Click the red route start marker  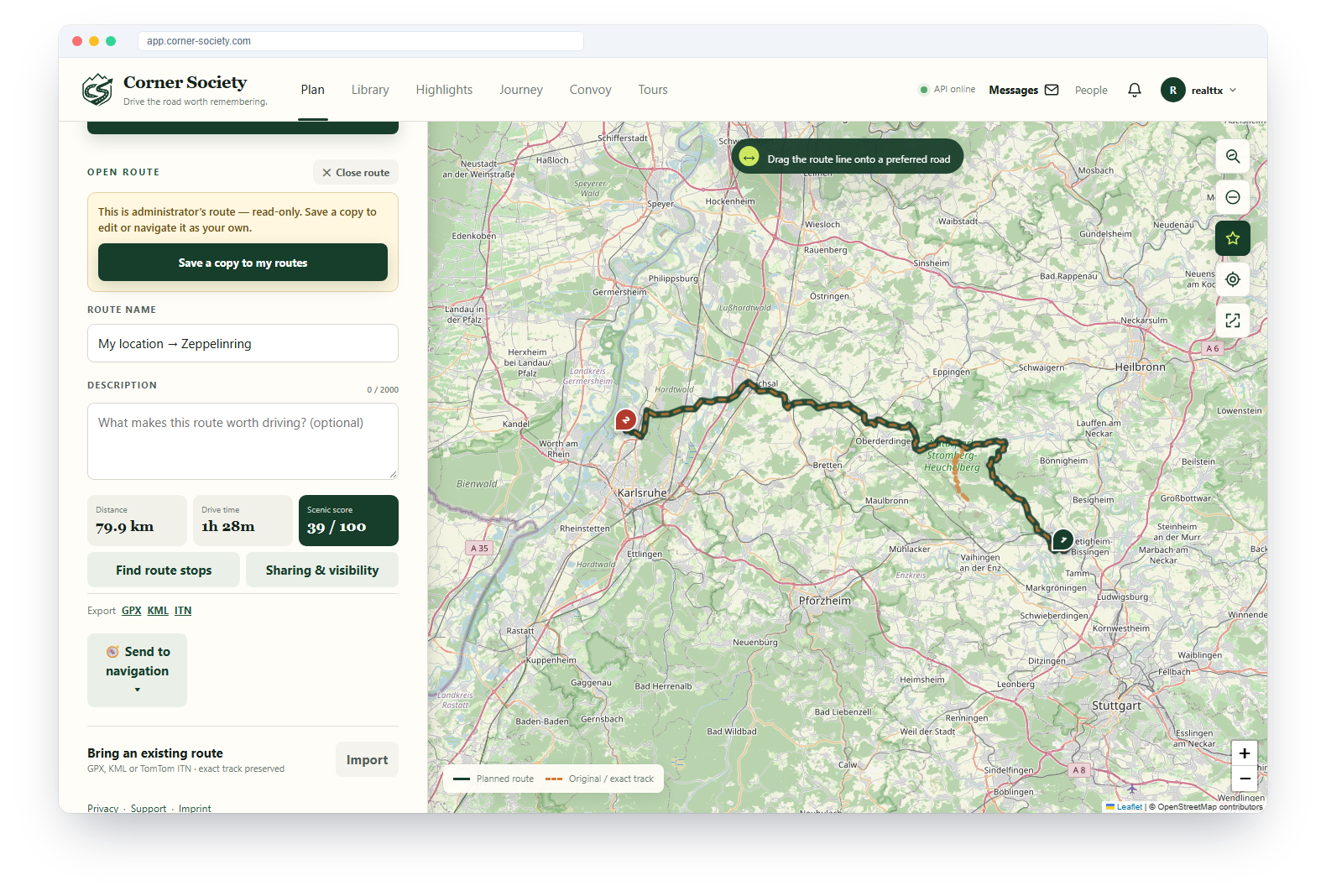click(x=626, y=419)
